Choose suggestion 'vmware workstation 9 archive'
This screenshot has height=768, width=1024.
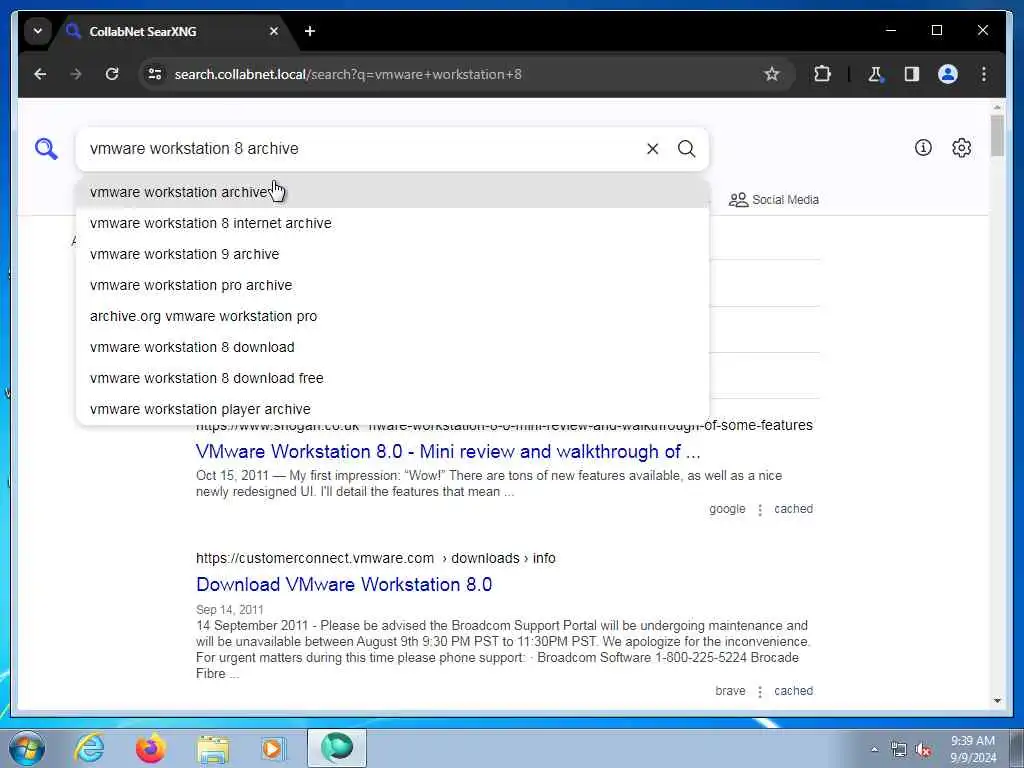[392, 254]
